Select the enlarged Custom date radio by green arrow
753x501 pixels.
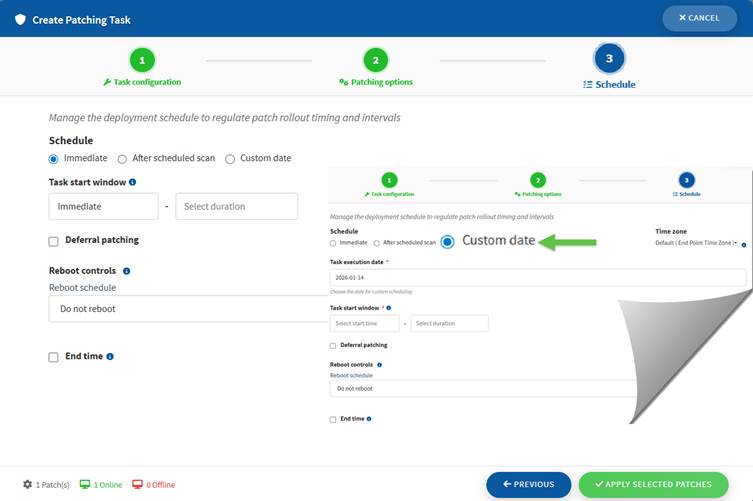447,241
